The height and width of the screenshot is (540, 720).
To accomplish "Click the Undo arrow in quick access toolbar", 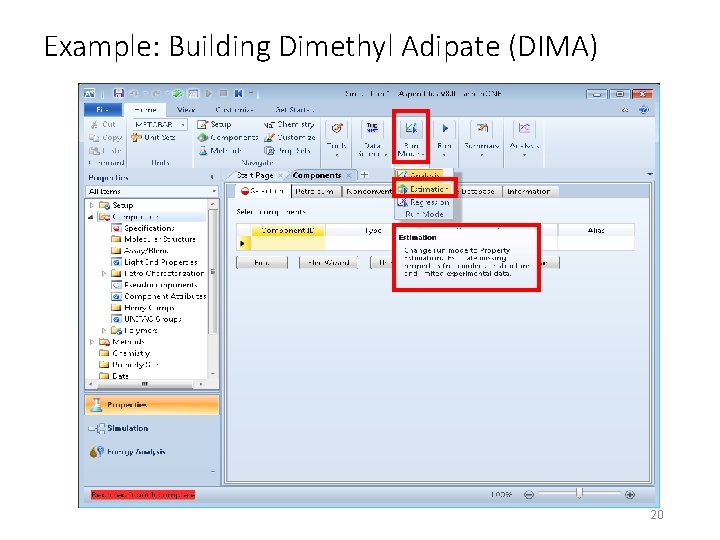I will click(x=134, y=94).
